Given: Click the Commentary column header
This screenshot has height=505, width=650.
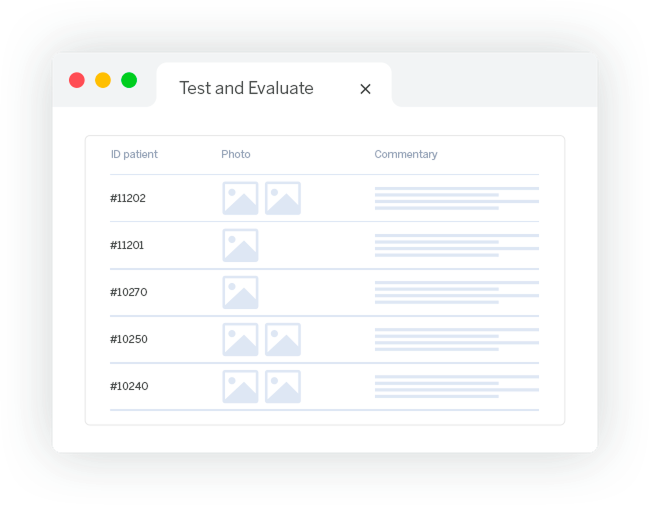Looking at the screenshot, I should click(x=406, y=154).
